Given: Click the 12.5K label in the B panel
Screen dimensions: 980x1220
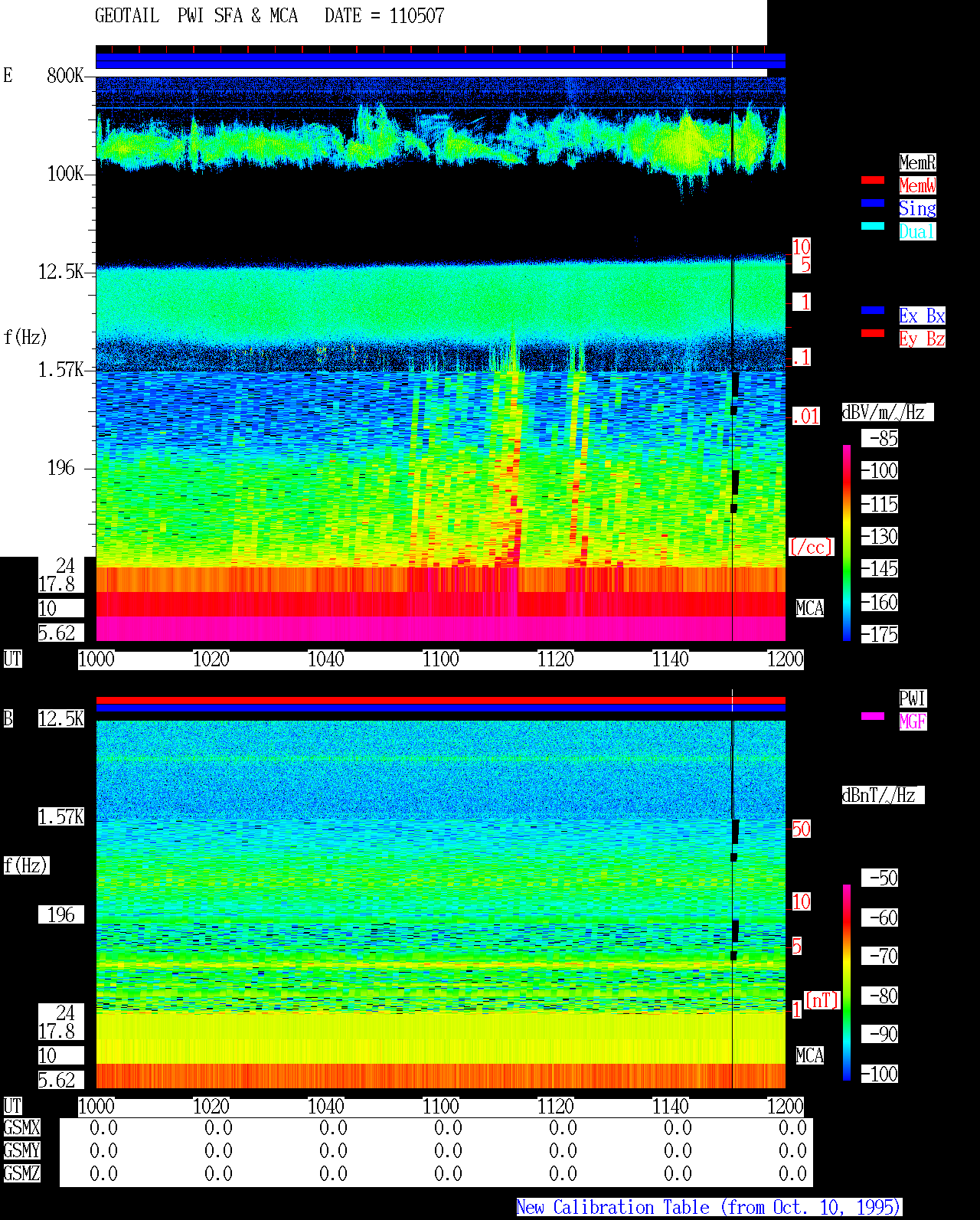Looking at the screenshot, I should tap(61, 718).
